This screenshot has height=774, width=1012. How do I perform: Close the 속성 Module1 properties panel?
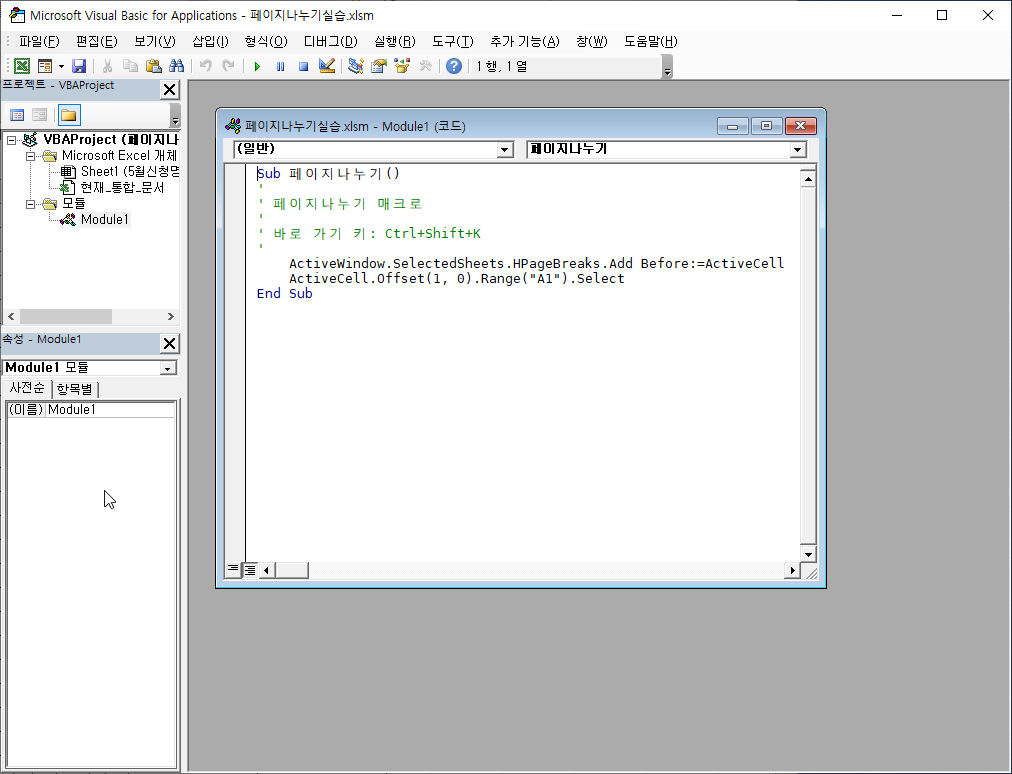tap(169, 343)
